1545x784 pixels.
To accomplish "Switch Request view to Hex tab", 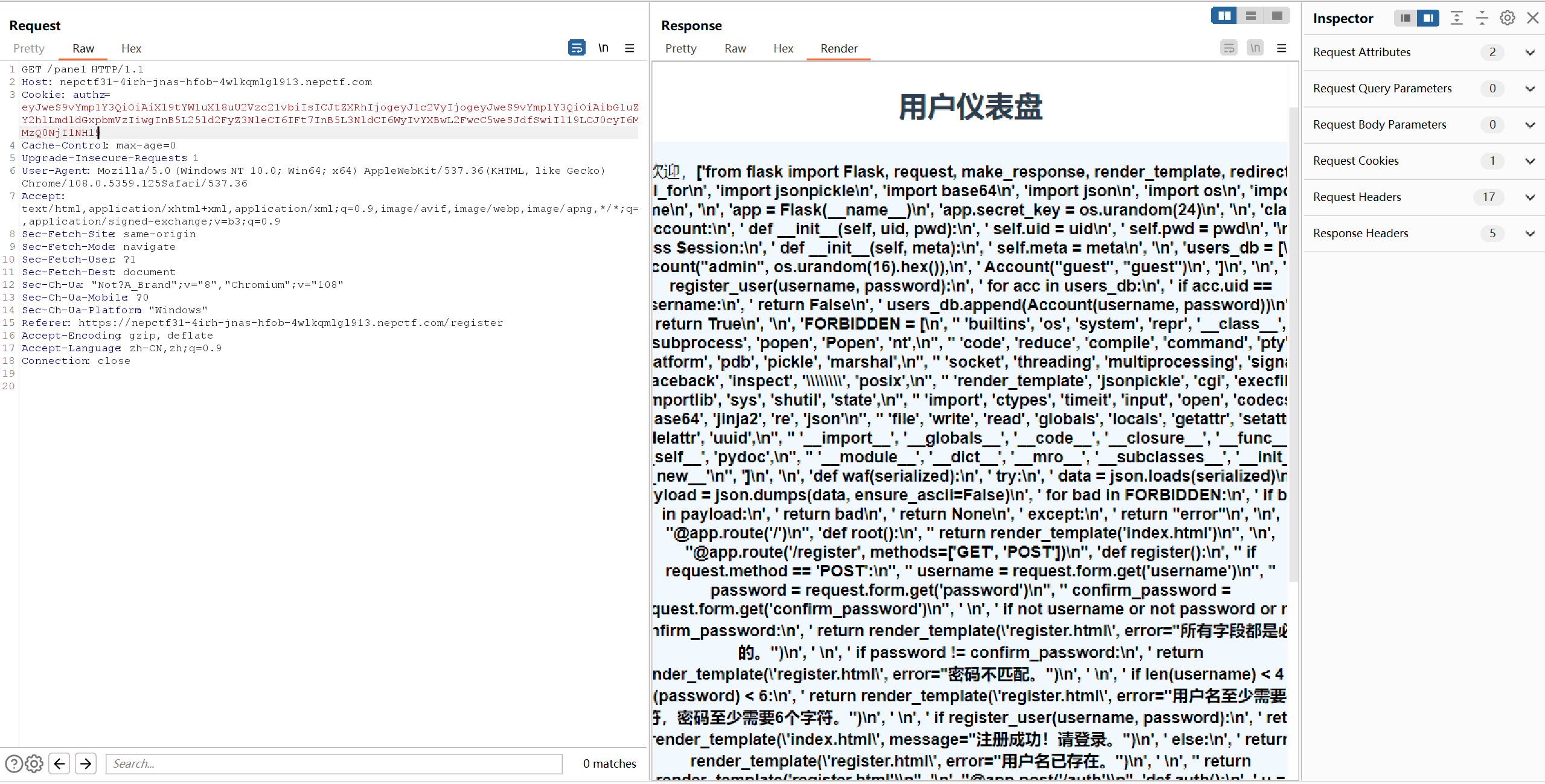I will pyautogui.click(x=131, y=48).
